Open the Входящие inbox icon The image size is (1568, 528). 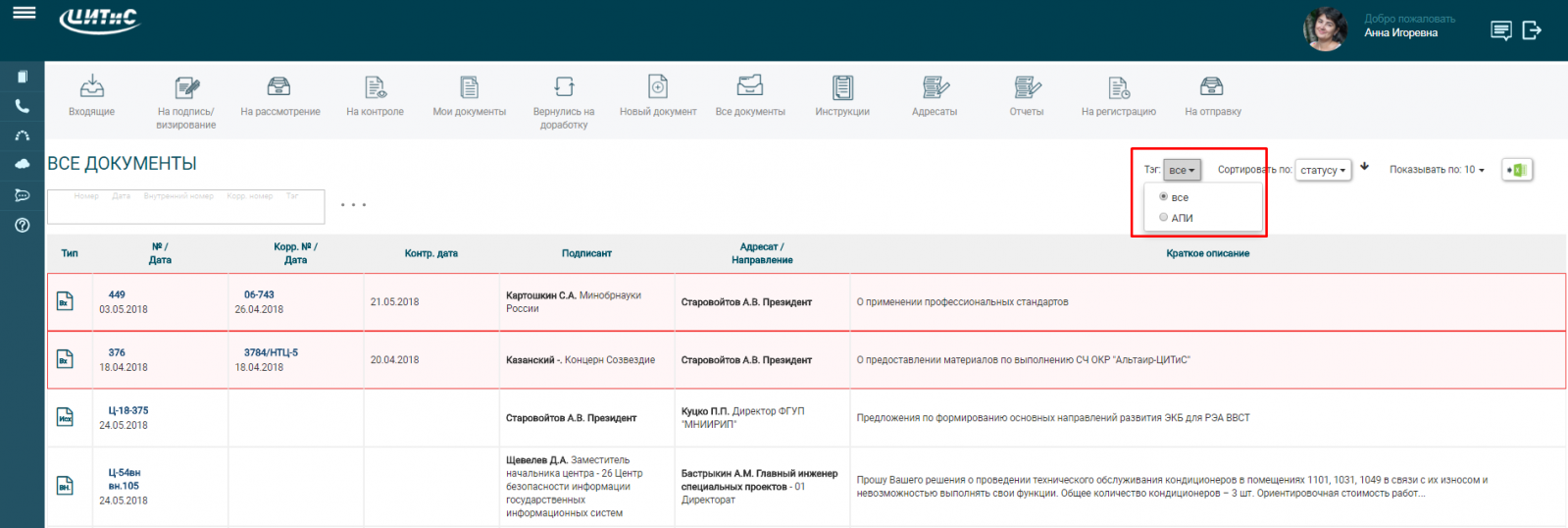[91, 88]
